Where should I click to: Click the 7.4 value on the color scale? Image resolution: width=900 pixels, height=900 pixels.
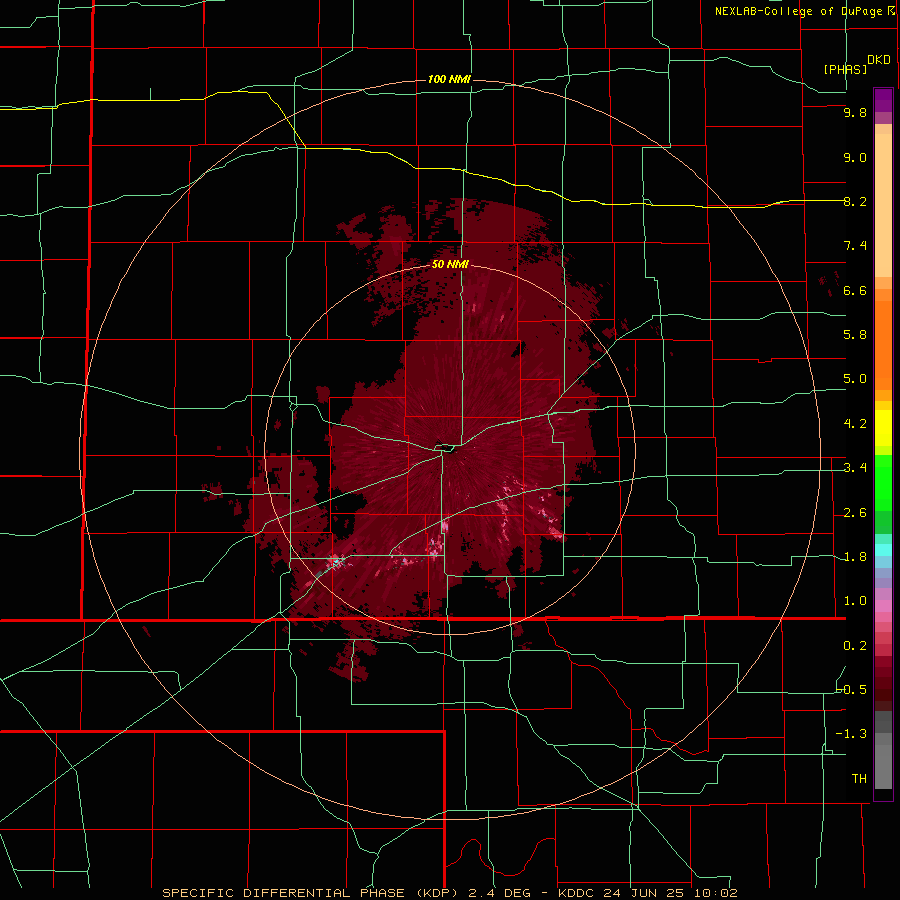855,246
